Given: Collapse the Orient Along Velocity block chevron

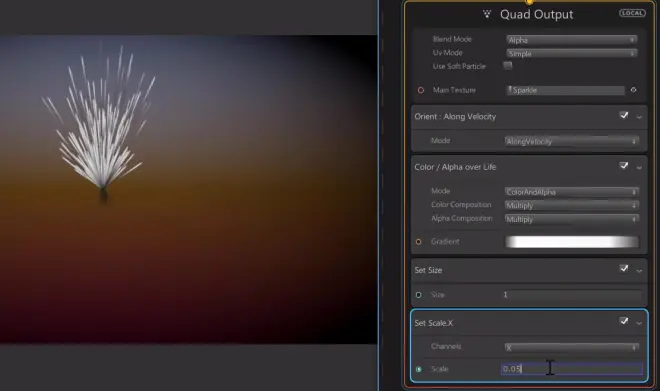Looking at the screenshot, I should pos(639,117).
